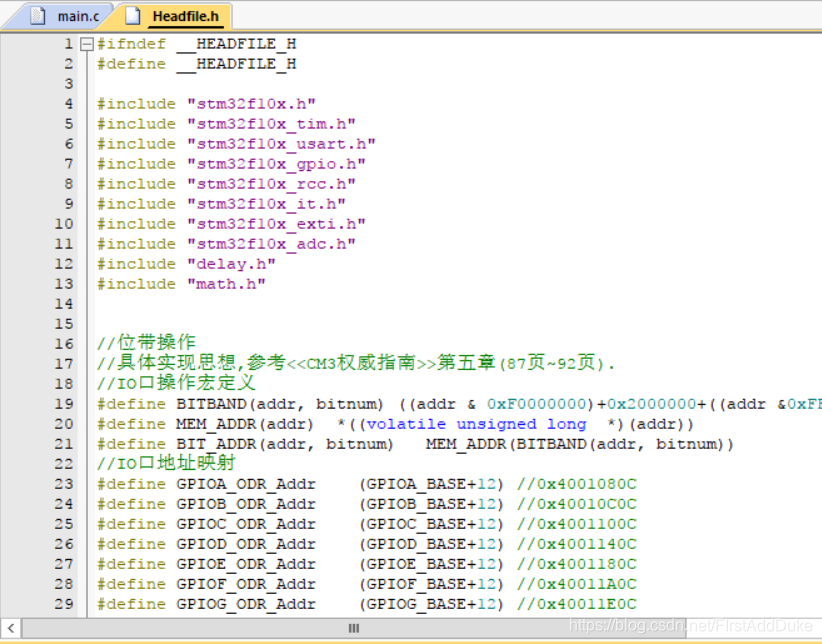The width and height of the screenshot is (822, 644).
Task: Click on "stm32f10x_rcc.h" include text
Action: tap(271, 184)
